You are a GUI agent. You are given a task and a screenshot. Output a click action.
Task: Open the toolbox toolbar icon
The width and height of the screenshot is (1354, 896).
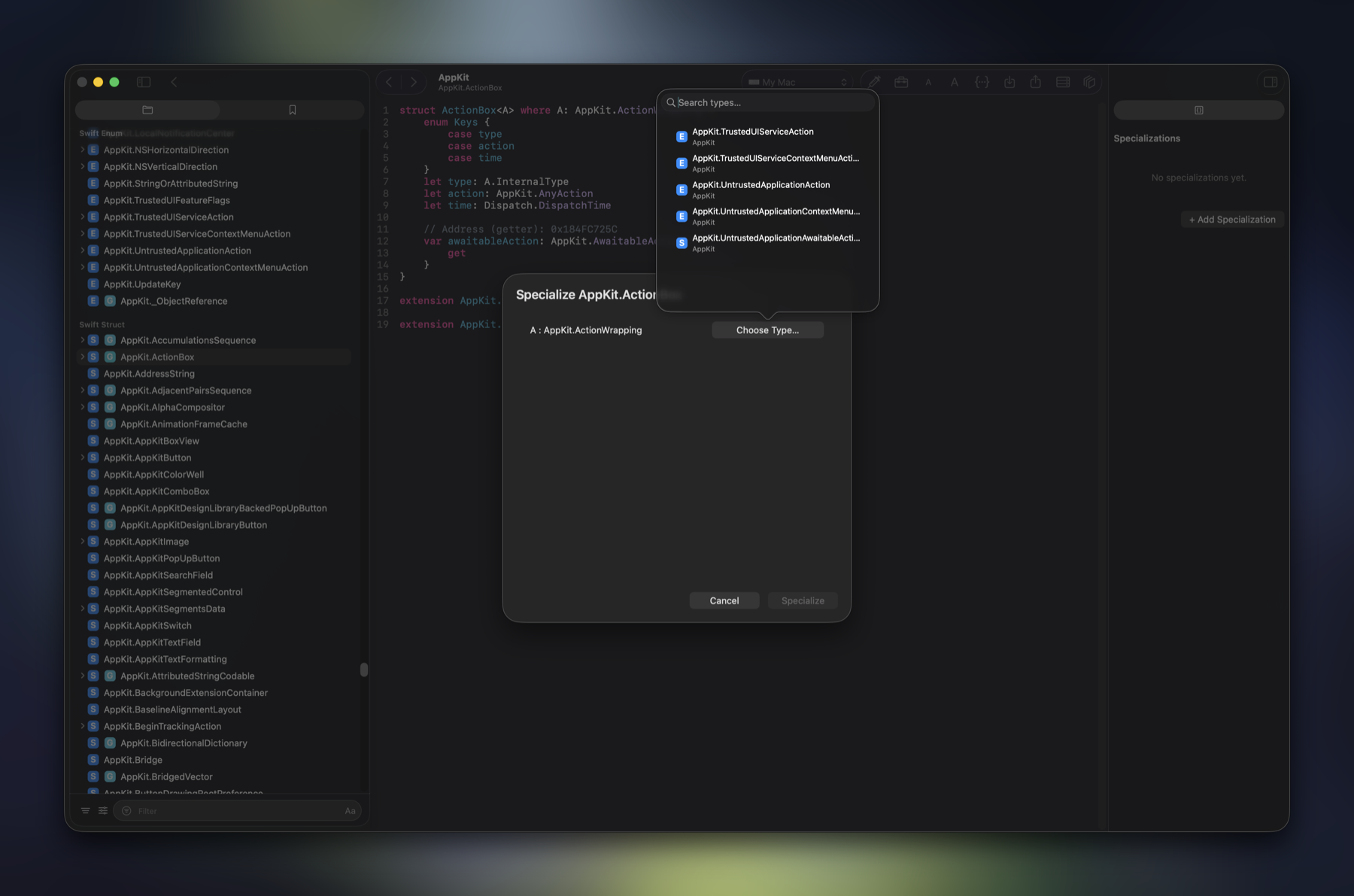pos(901,82)
